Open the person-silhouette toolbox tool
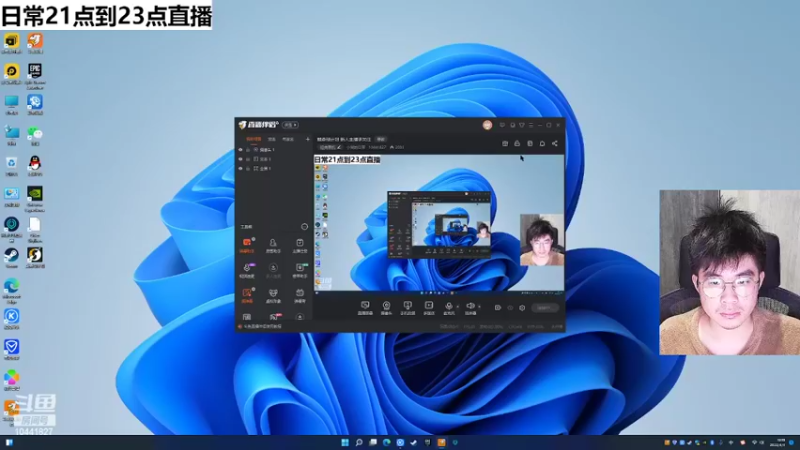Screen dimensions: 800x450 pyautogui.click(x=273, y=245)
